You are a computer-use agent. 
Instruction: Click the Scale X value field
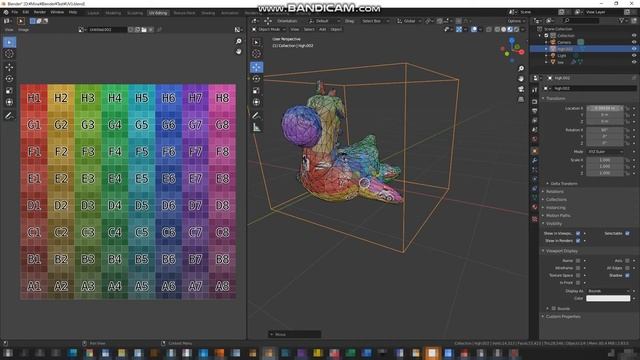[x=605, y=160]
